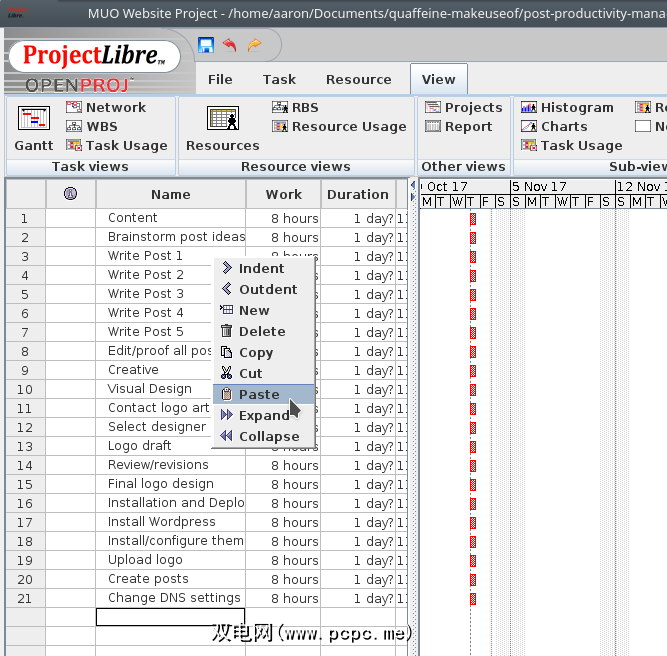667x656 pixels.
Task: Click the red Undo arrow icon
Action: [x=230, y=45]
